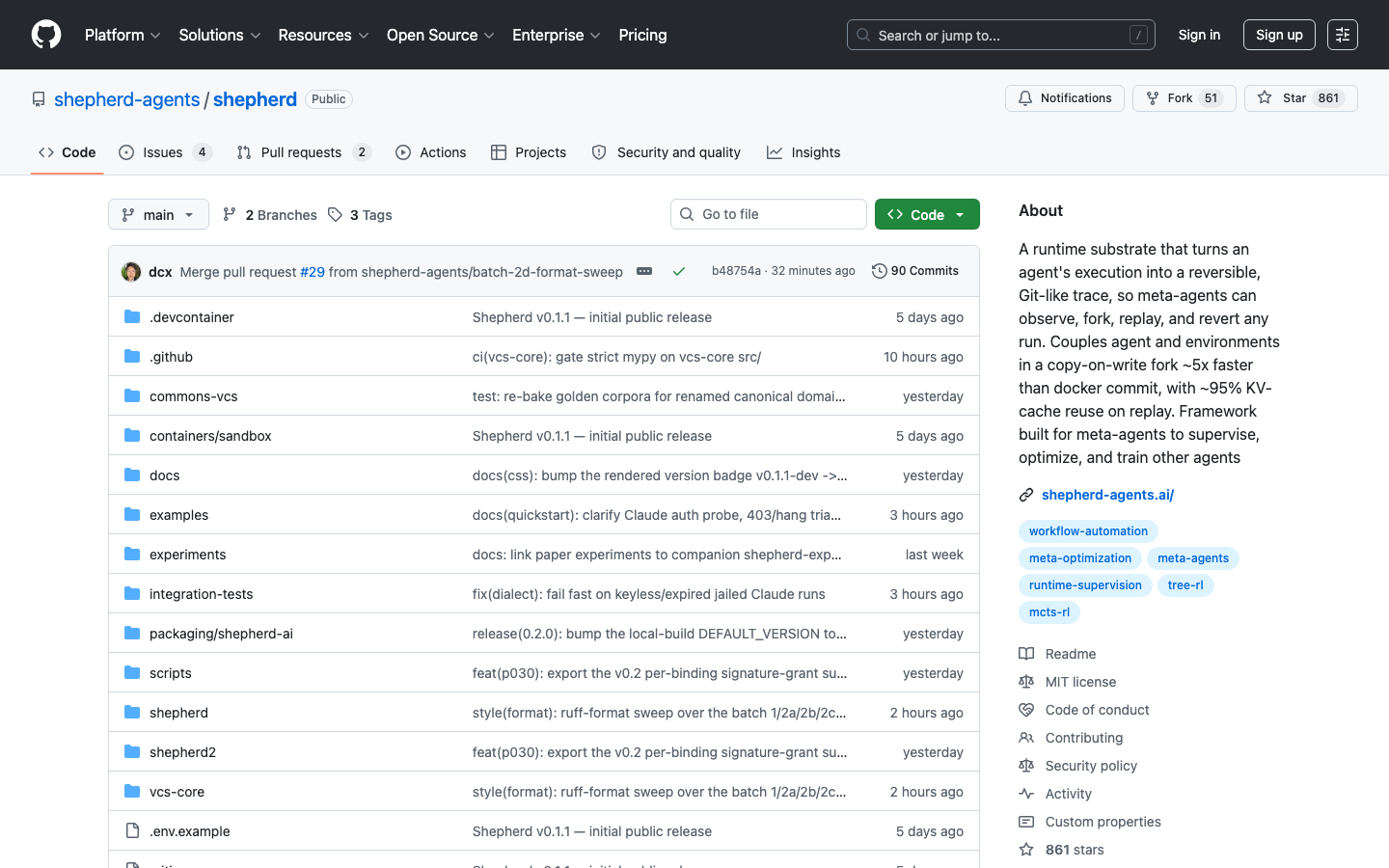Viewport: 1389px width, 868px height.
Task: Click the commons-vcs folder icon
Action: [132, 395]
